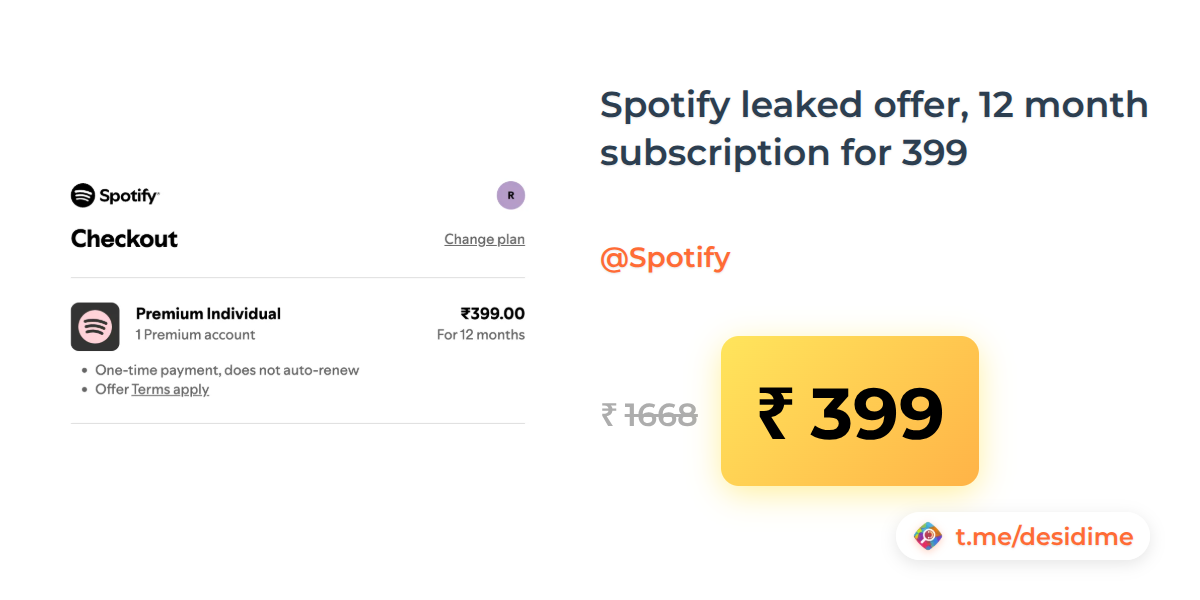This screenshot has width=1200, height=600.
Task: Click the orange @Spotify handle
Action: (x=665, y=258)
